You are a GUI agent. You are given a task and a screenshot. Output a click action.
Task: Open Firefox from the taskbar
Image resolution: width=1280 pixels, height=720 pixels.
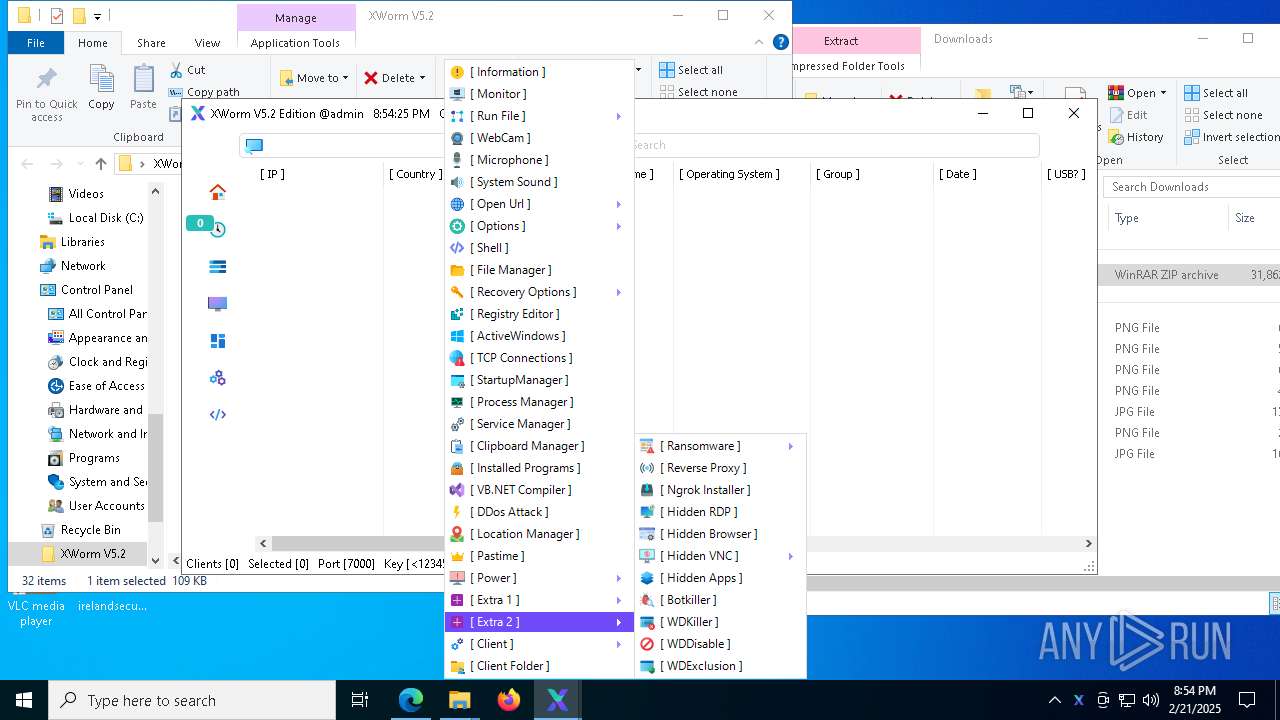tap(509, 700)
